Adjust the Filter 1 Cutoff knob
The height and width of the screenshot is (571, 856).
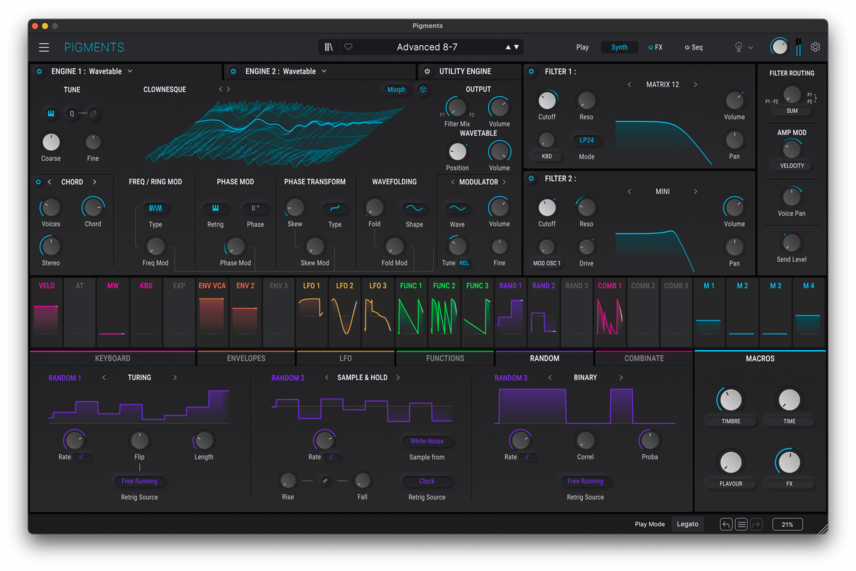coord(547,101)
